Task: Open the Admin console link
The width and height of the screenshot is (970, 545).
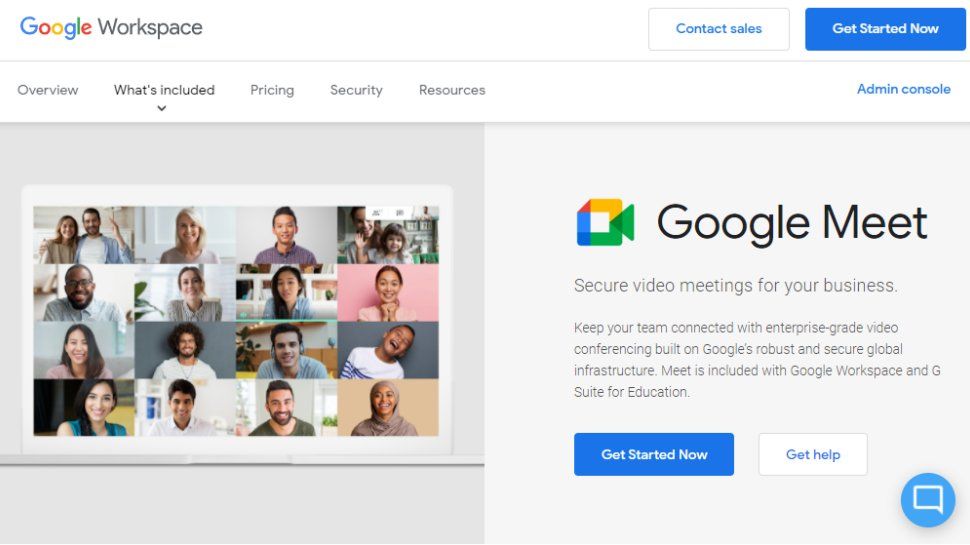Action: tap(903, 89)
